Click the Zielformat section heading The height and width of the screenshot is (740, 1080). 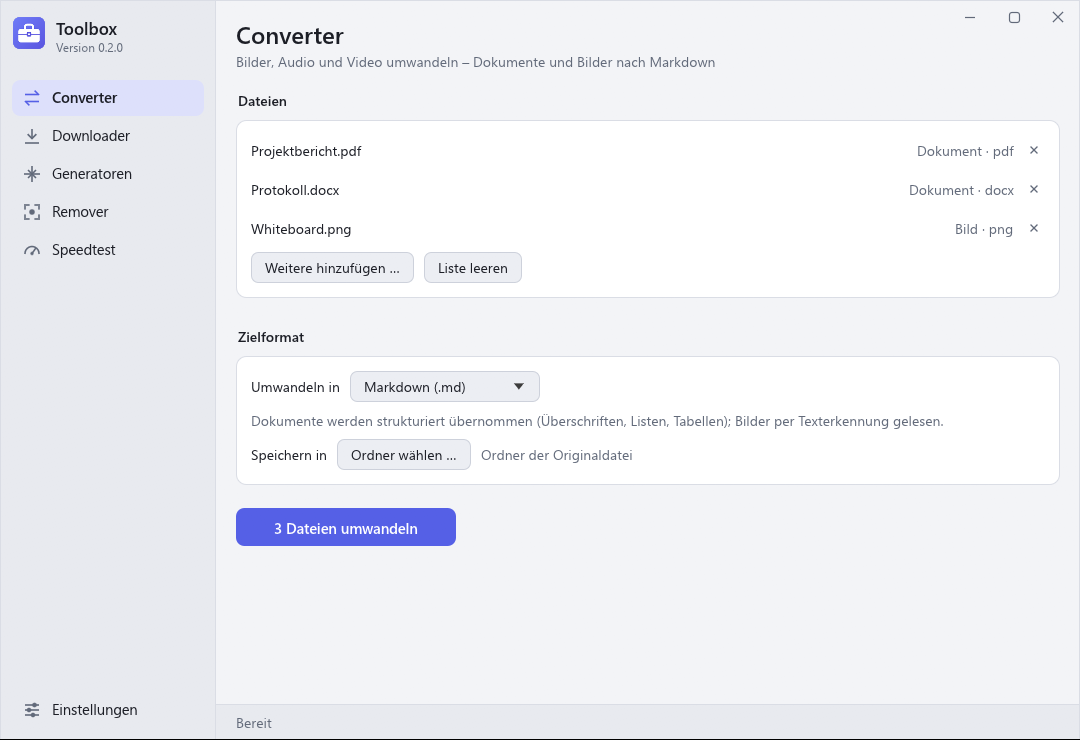(x=271, y=337)
